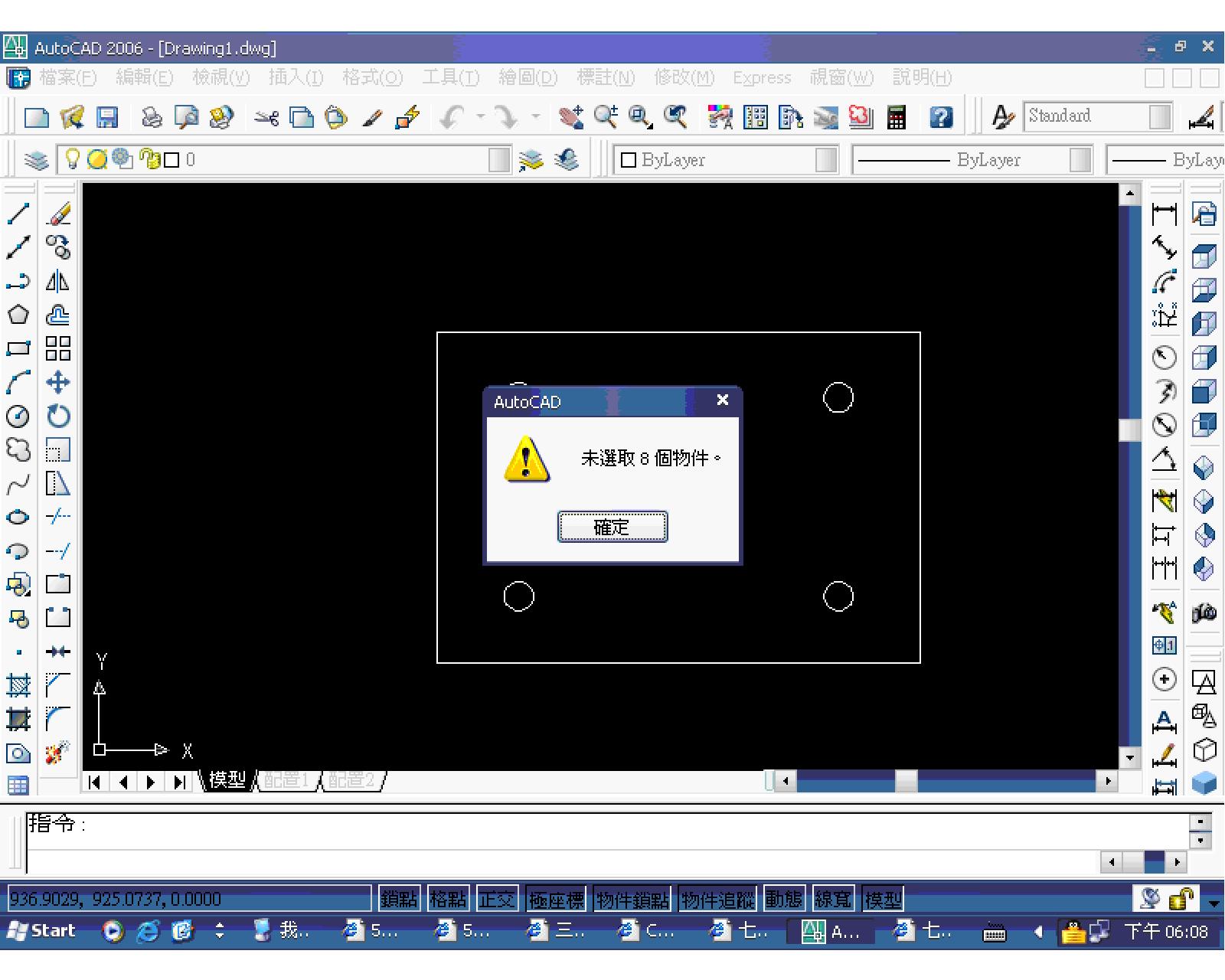
Task: Open the Layer Properties Manager
Action: coord(37,160)
